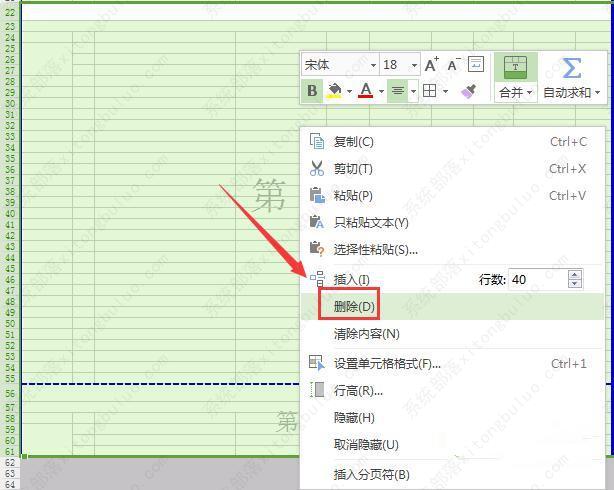Select the 剪切(T) scissors icon

tap(317, 169)
